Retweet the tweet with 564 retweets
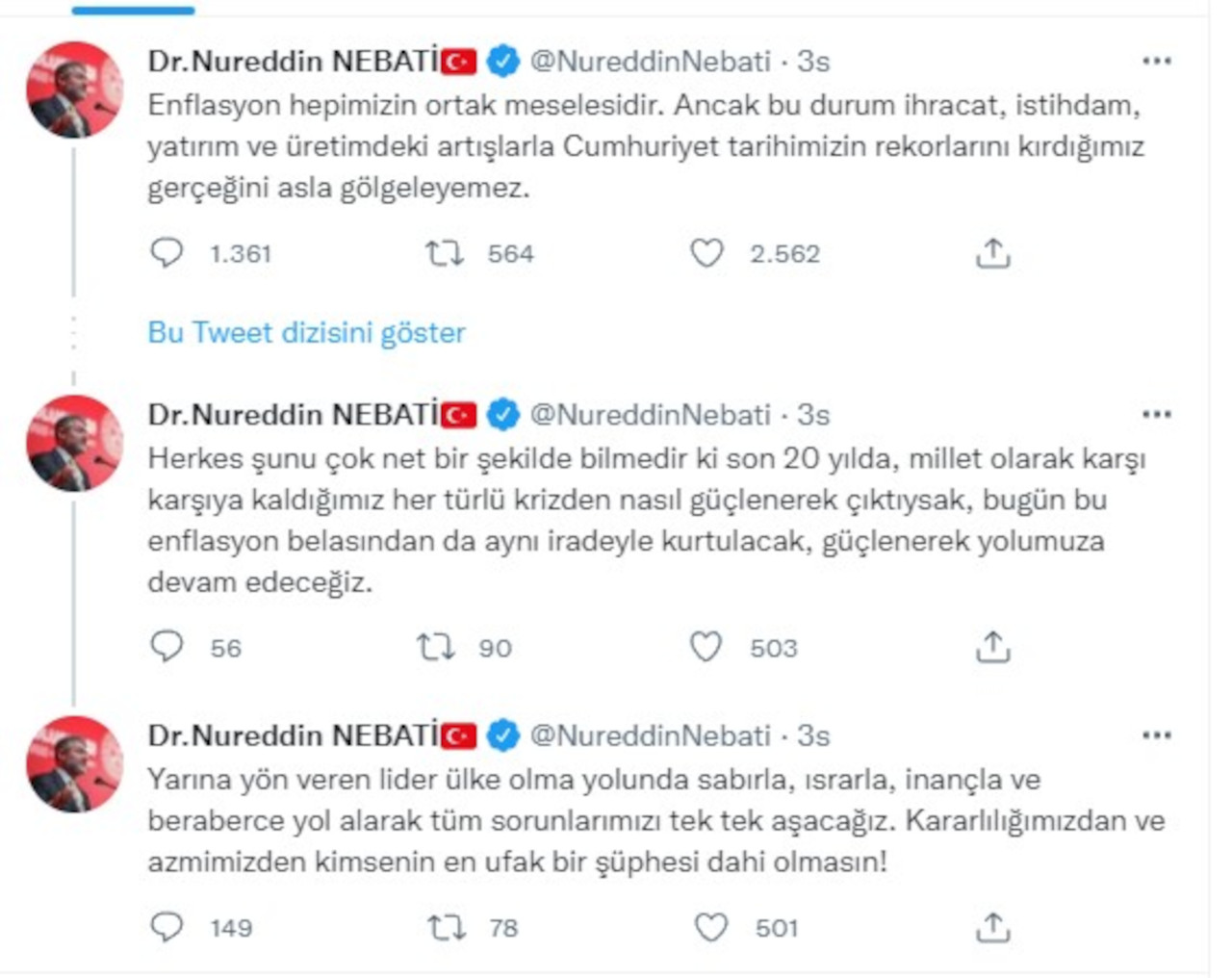Viewport: 1232px width, 978px height. pos(445,253)
